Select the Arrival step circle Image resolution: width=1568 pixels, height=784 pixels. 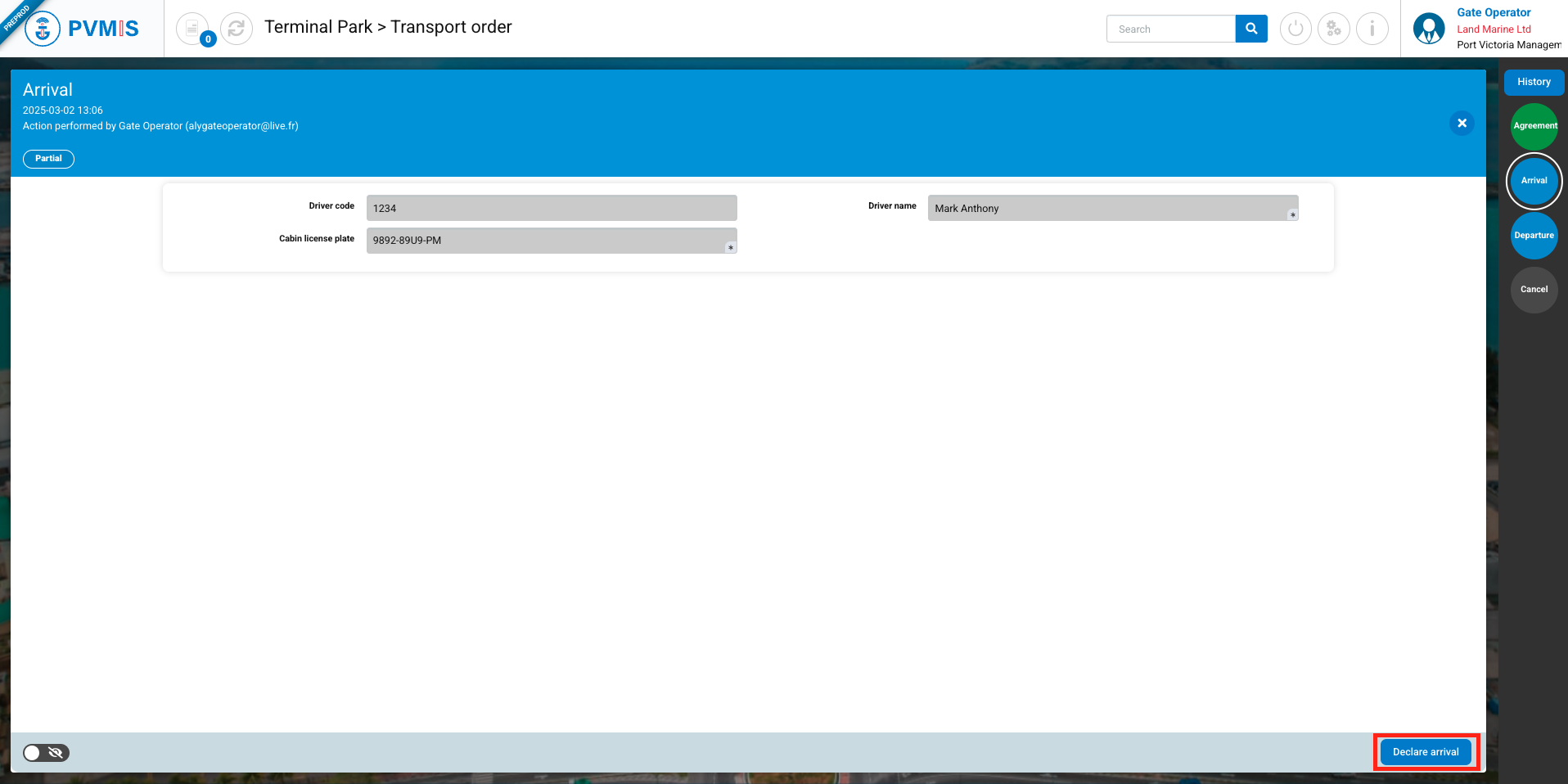1534,181
